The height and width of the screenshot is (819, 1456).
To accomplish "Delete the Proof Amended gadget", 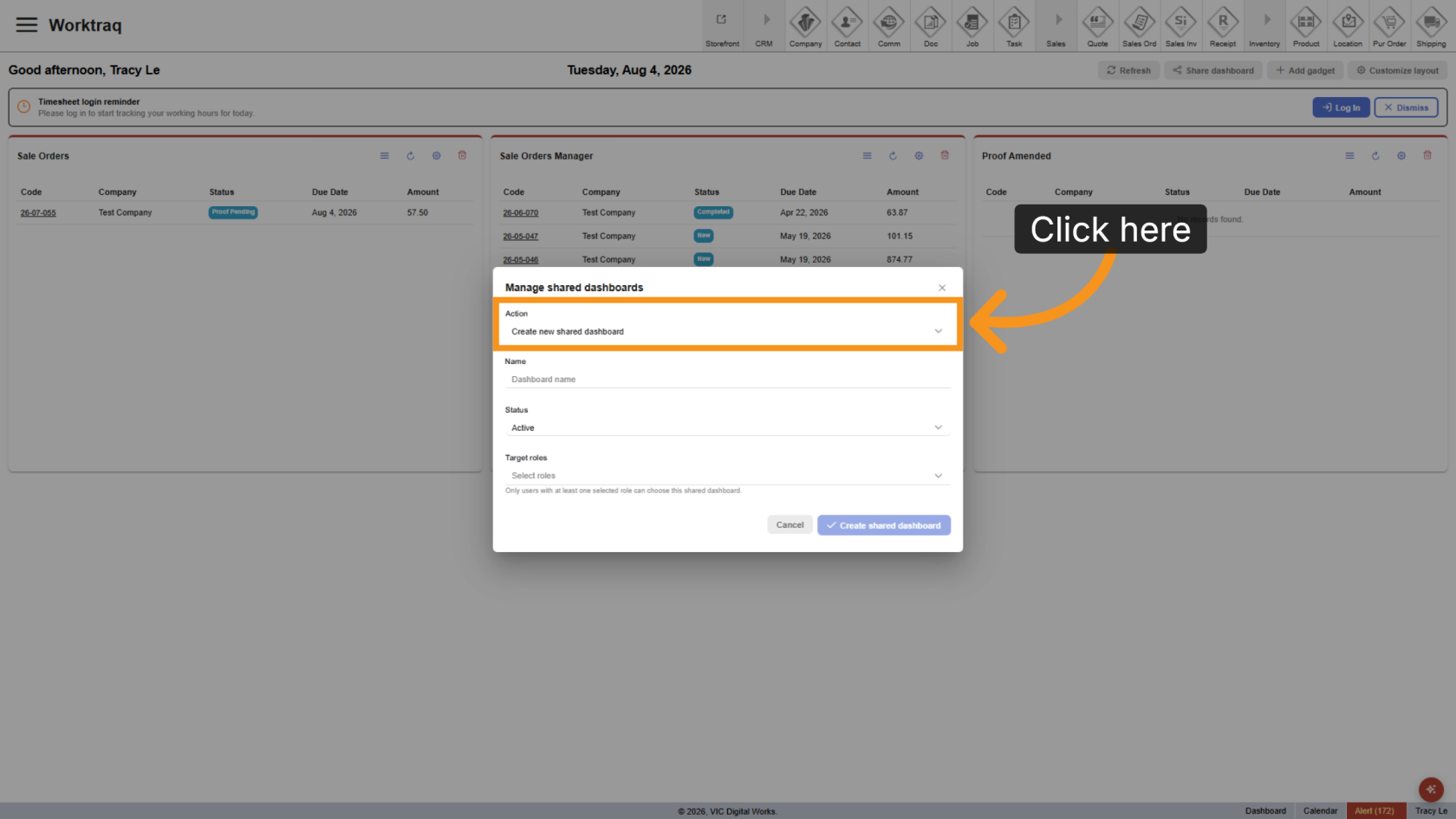I will pos(1427,155).
